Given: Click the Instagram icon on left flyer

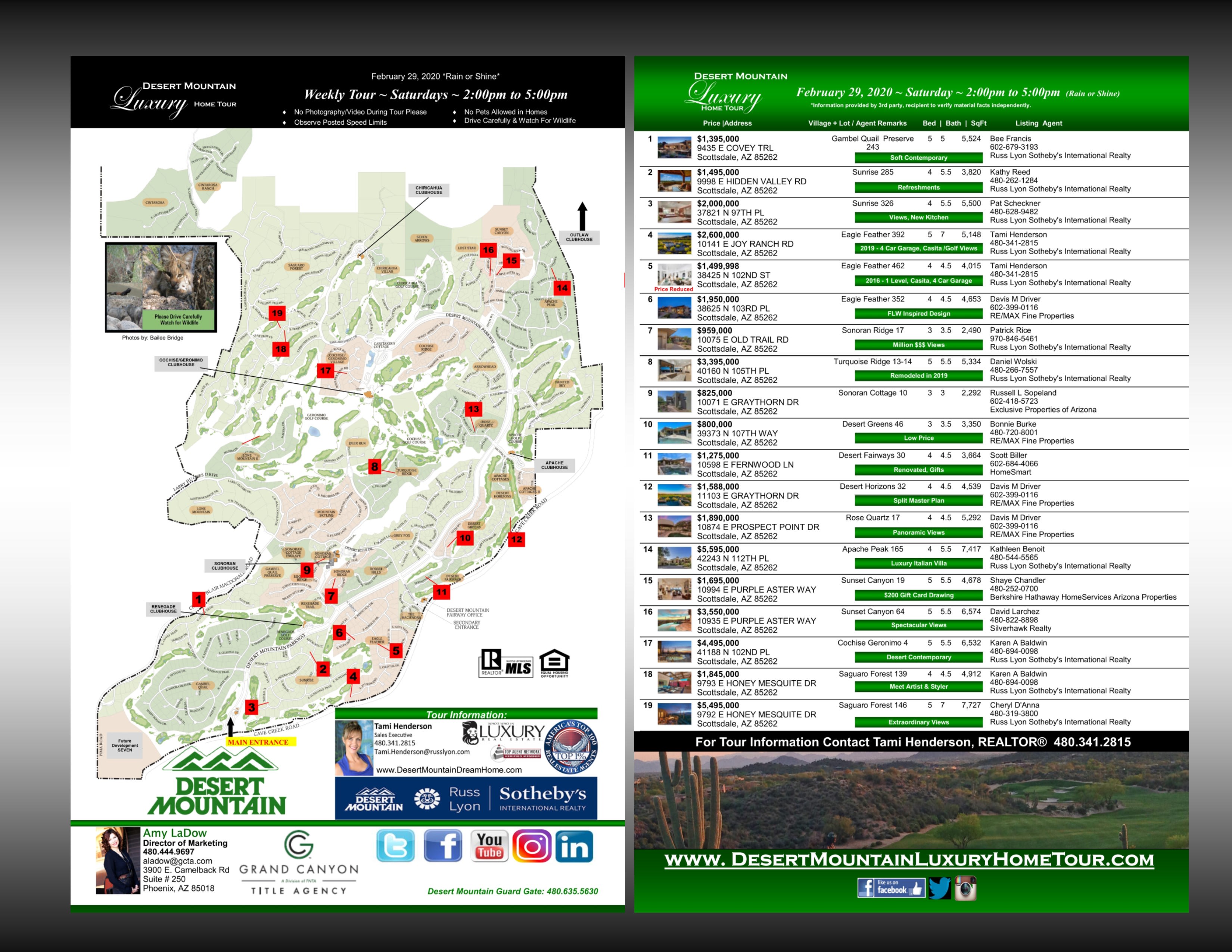Looking at the screenshot, I should 531,845.
